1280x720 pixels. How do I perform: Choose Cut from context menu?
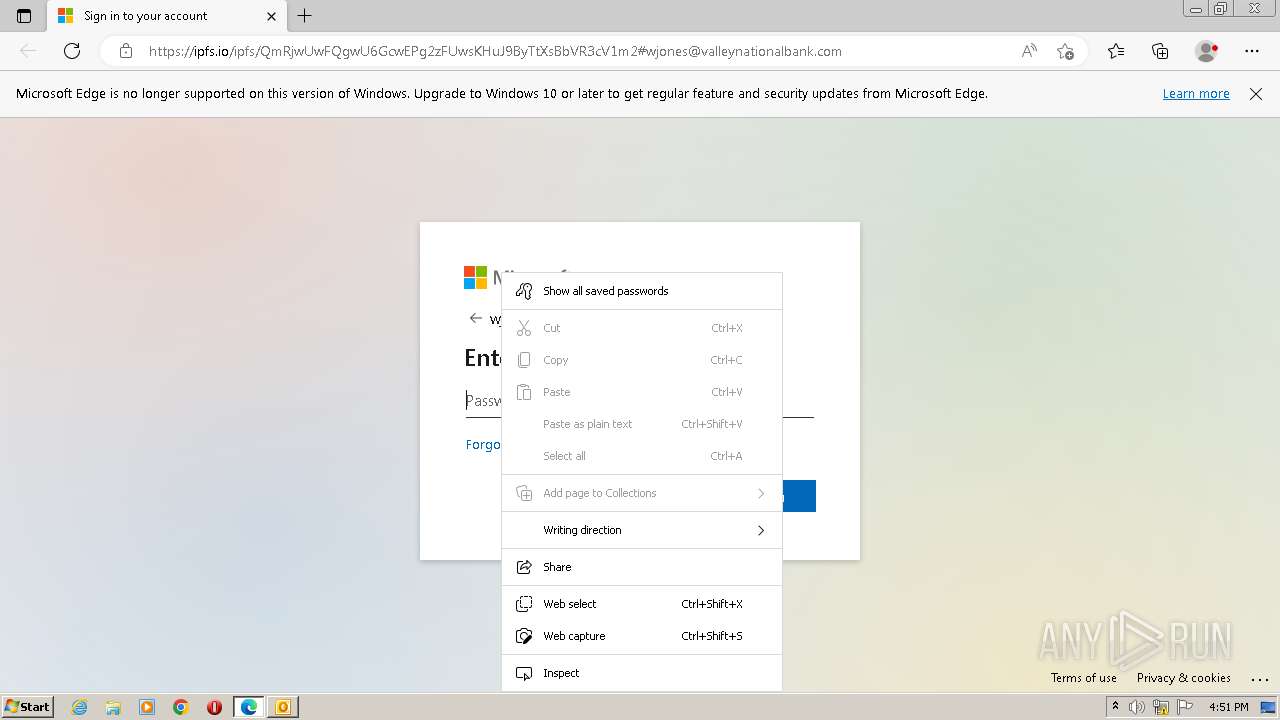[x=642, y=328]
